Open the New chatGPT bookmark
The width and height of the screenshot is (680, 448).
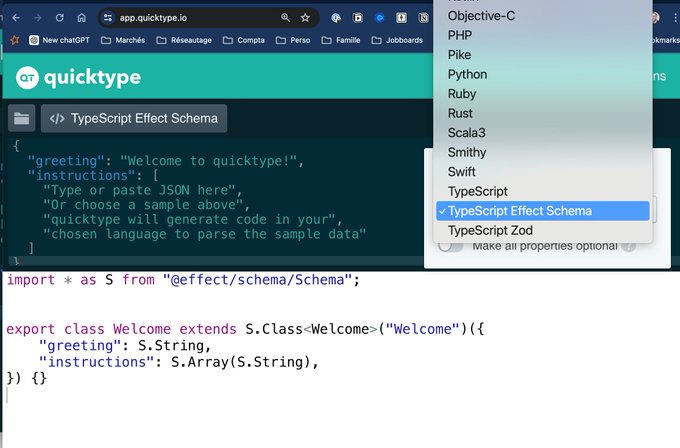[x=59, y=40]
